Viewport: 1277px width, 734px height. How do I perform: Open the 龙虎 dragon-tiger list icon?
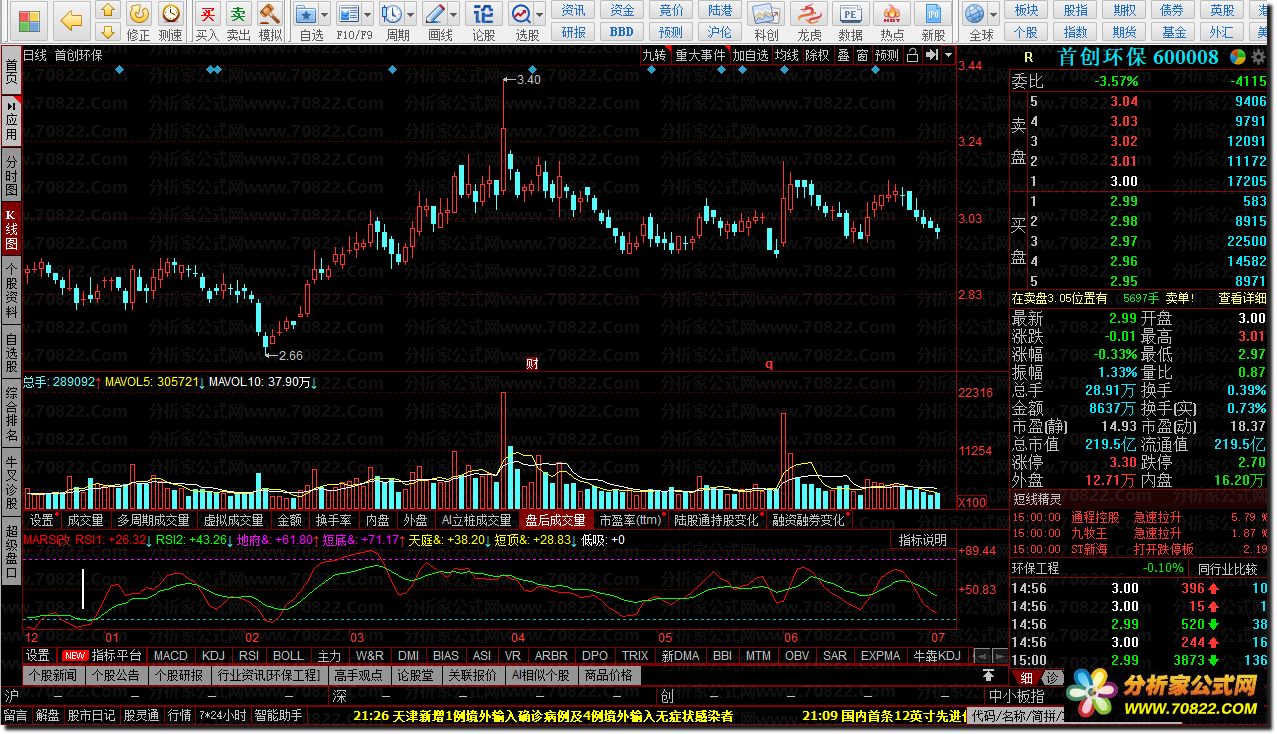809,21
